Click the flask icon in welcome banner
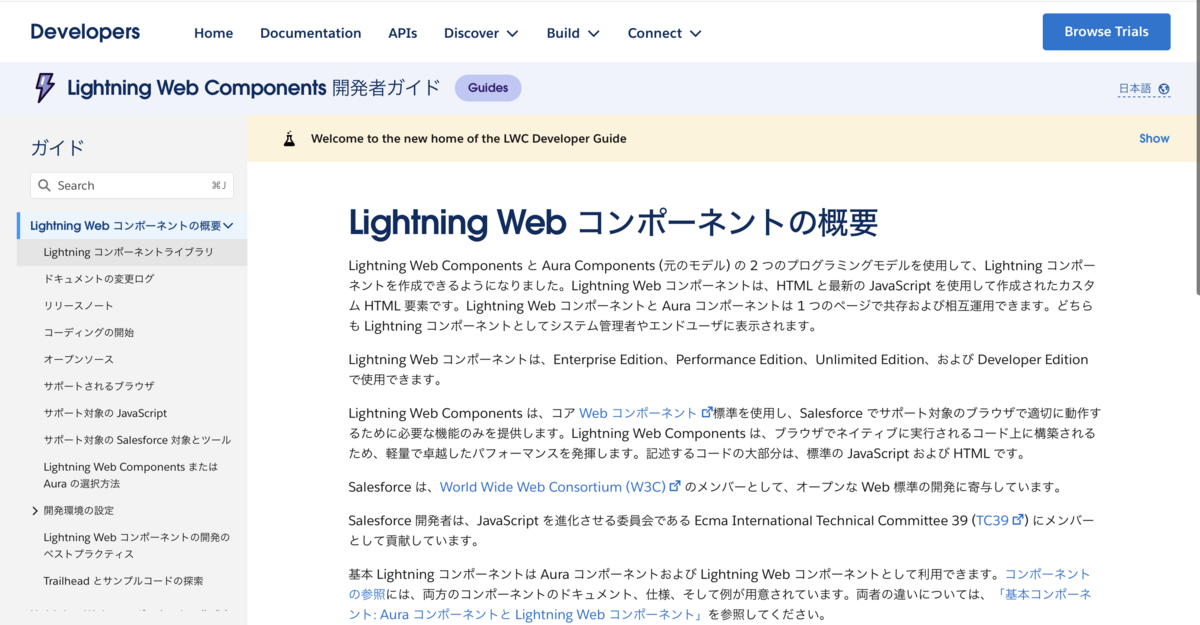Screen dimensions: 1200x625 point(290,139)
